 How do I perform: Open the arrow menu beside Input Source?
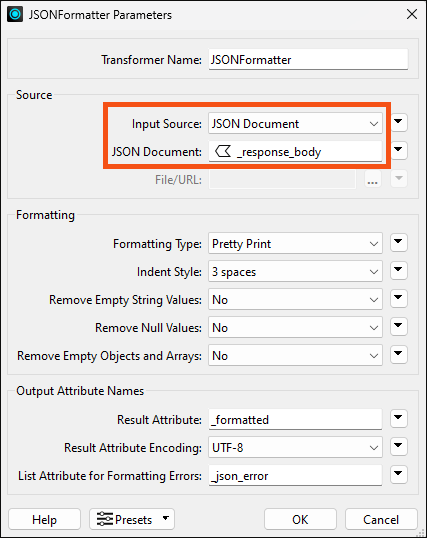click(399, 122)
